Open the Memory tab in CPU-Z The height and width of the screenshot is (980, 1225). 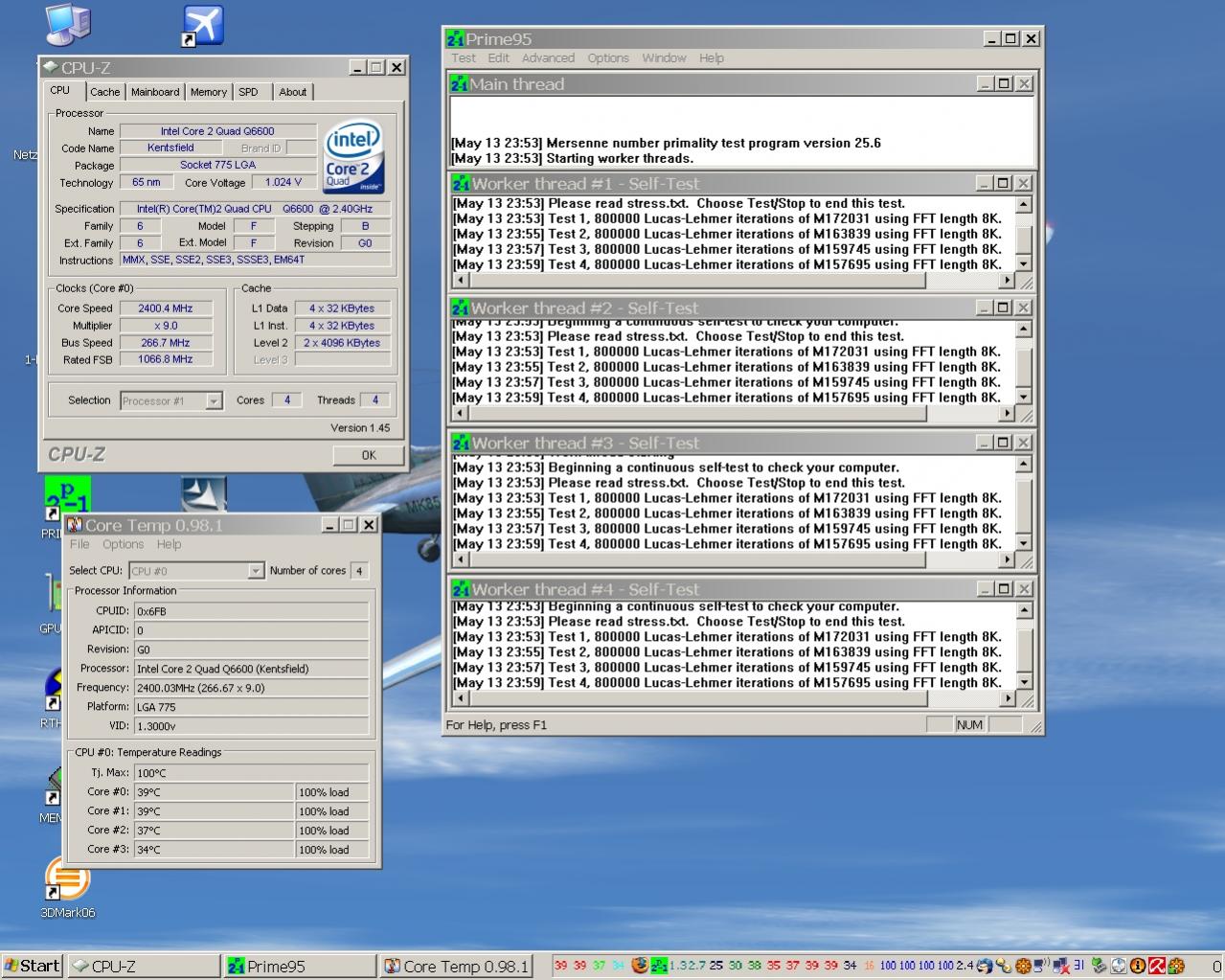tap(208, 92)
